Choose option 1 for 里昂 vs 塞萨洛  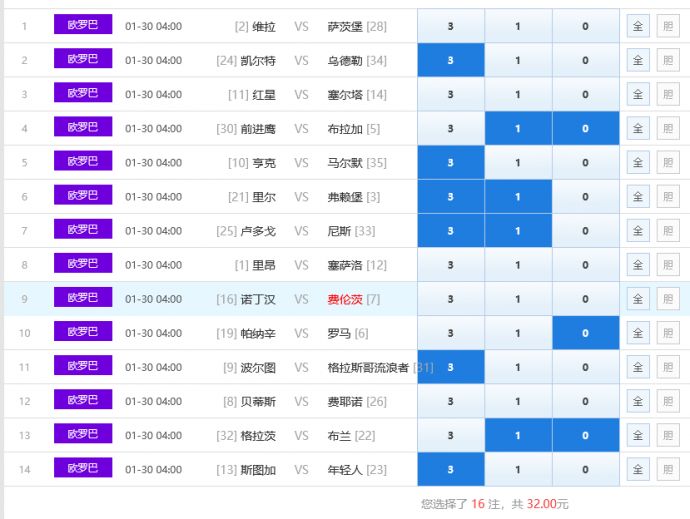(x=517, y=265)
